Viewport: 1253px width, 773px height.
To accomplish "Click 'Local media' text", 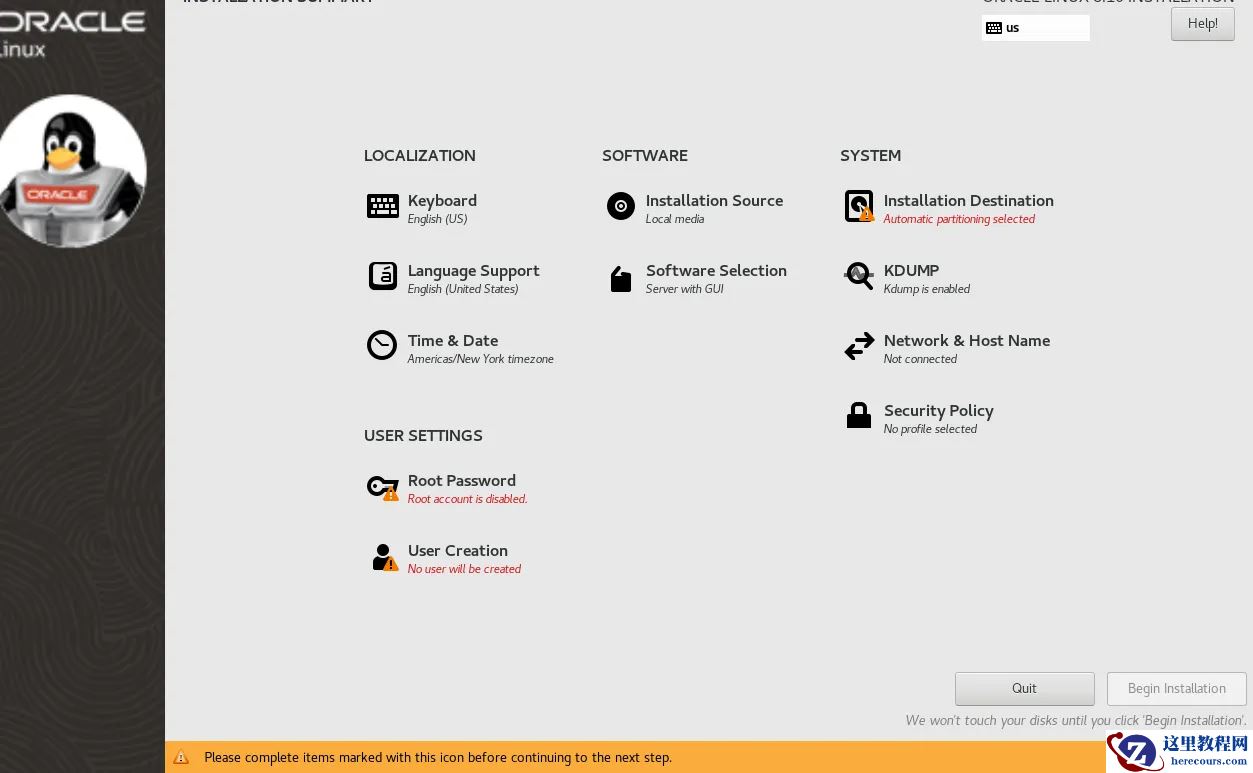I will (675, 219).
